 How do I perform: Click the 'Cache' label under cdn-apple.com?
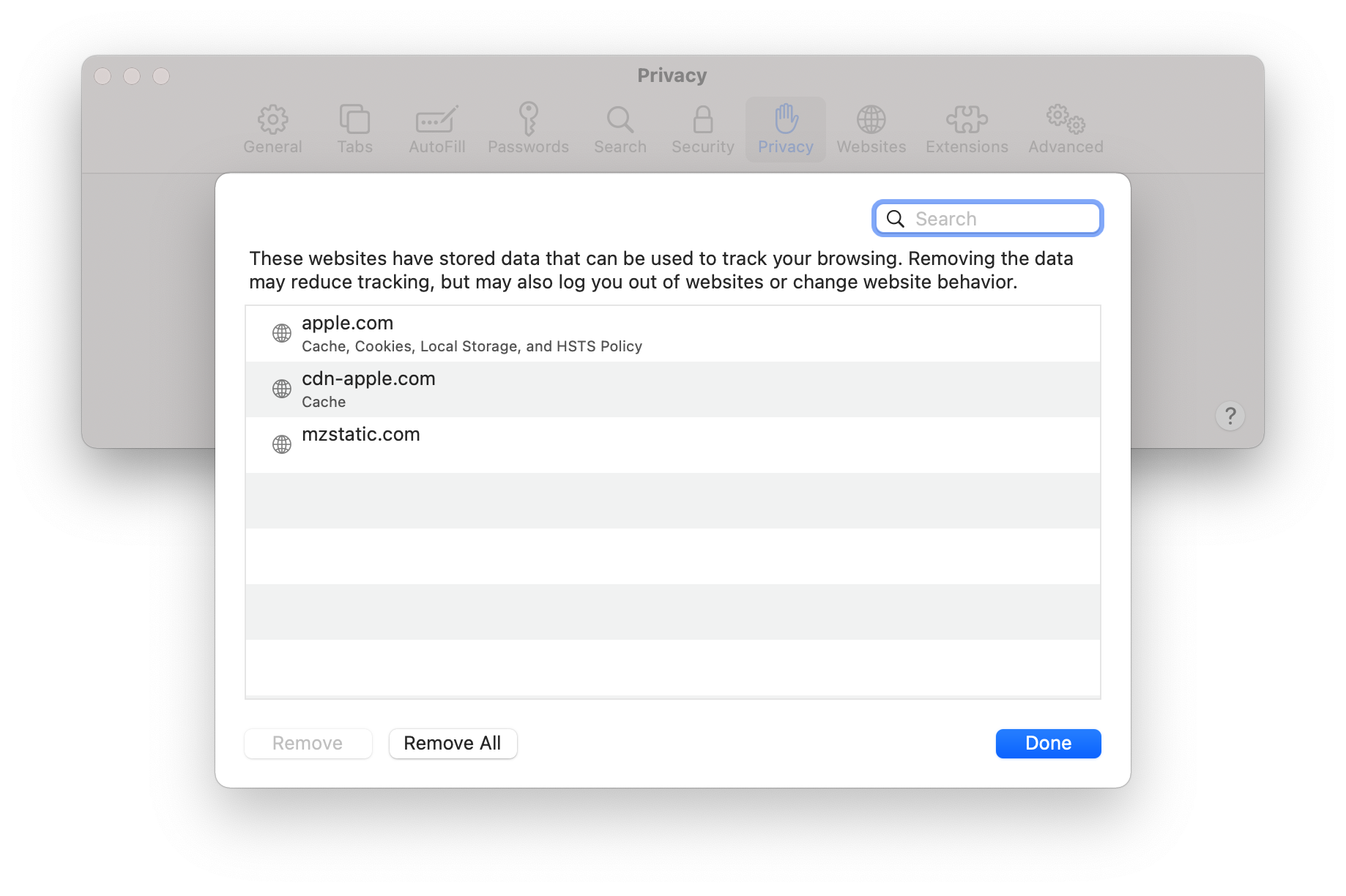pos(324,402)
